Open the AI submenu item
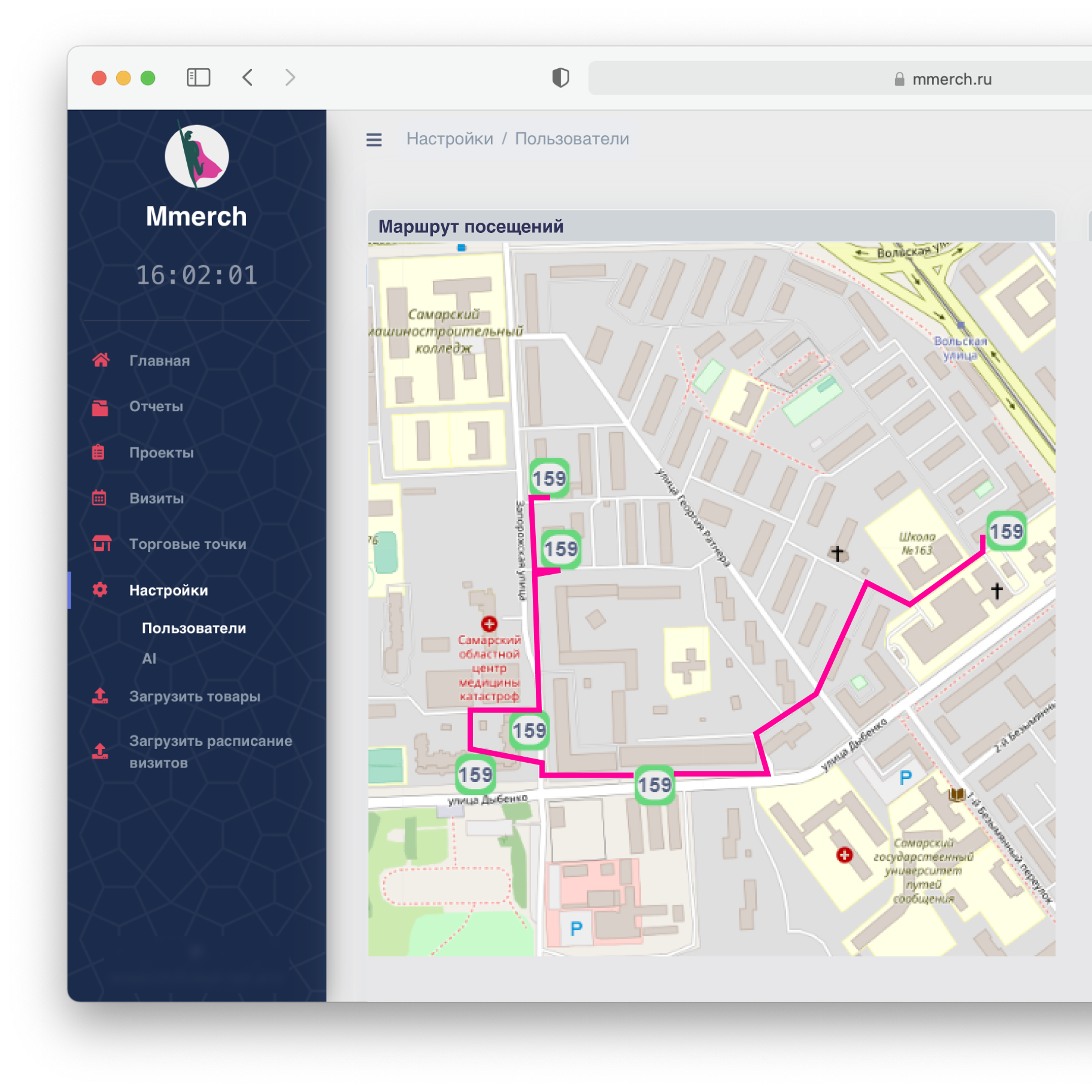 tap(149, 659)
